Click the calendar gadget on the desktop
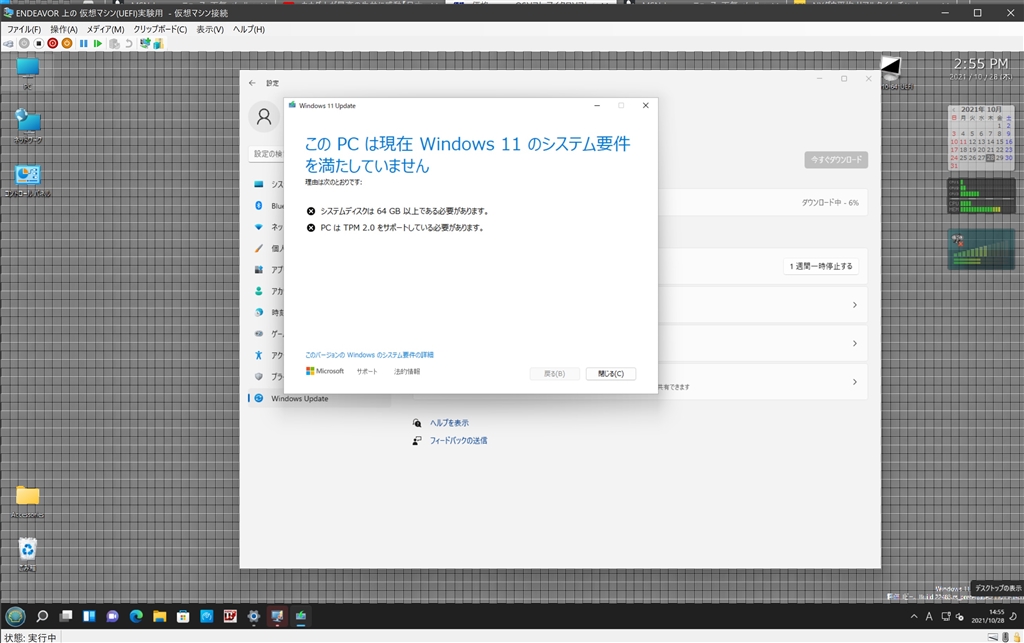Screen dimensions: 1024x643 click(981, 138)
